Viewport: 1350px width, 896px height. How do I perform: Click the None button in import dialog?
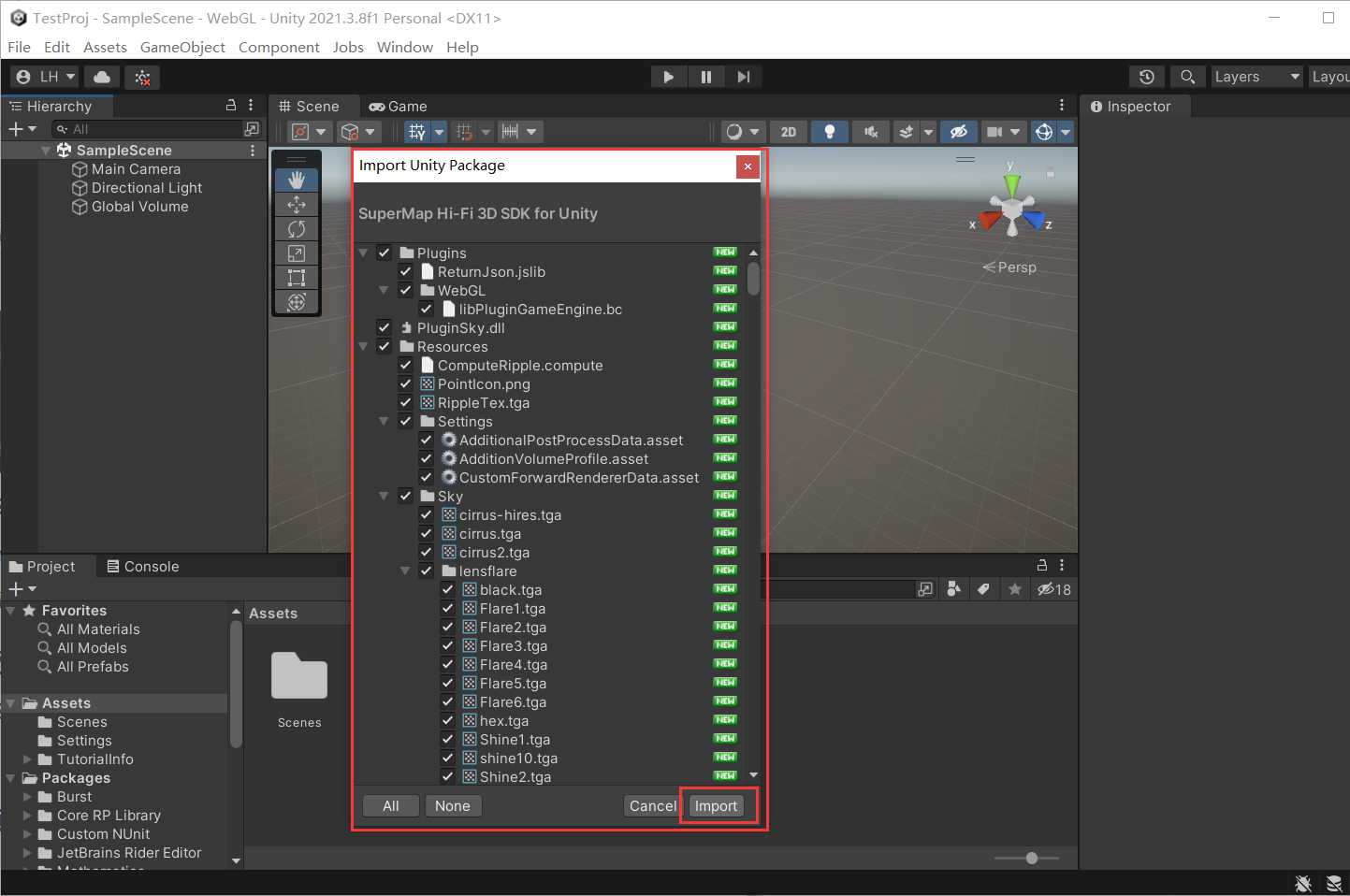[x=453, y=806]
